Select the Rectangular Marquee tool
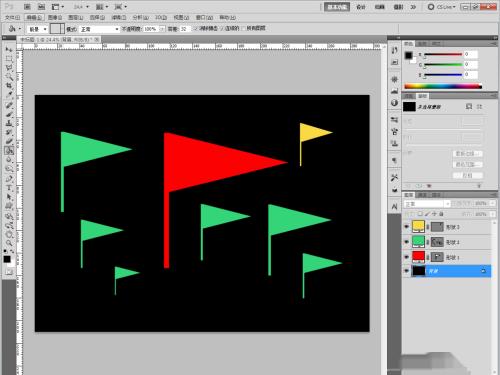Screen dimensions: 500x375 (9, 58)
